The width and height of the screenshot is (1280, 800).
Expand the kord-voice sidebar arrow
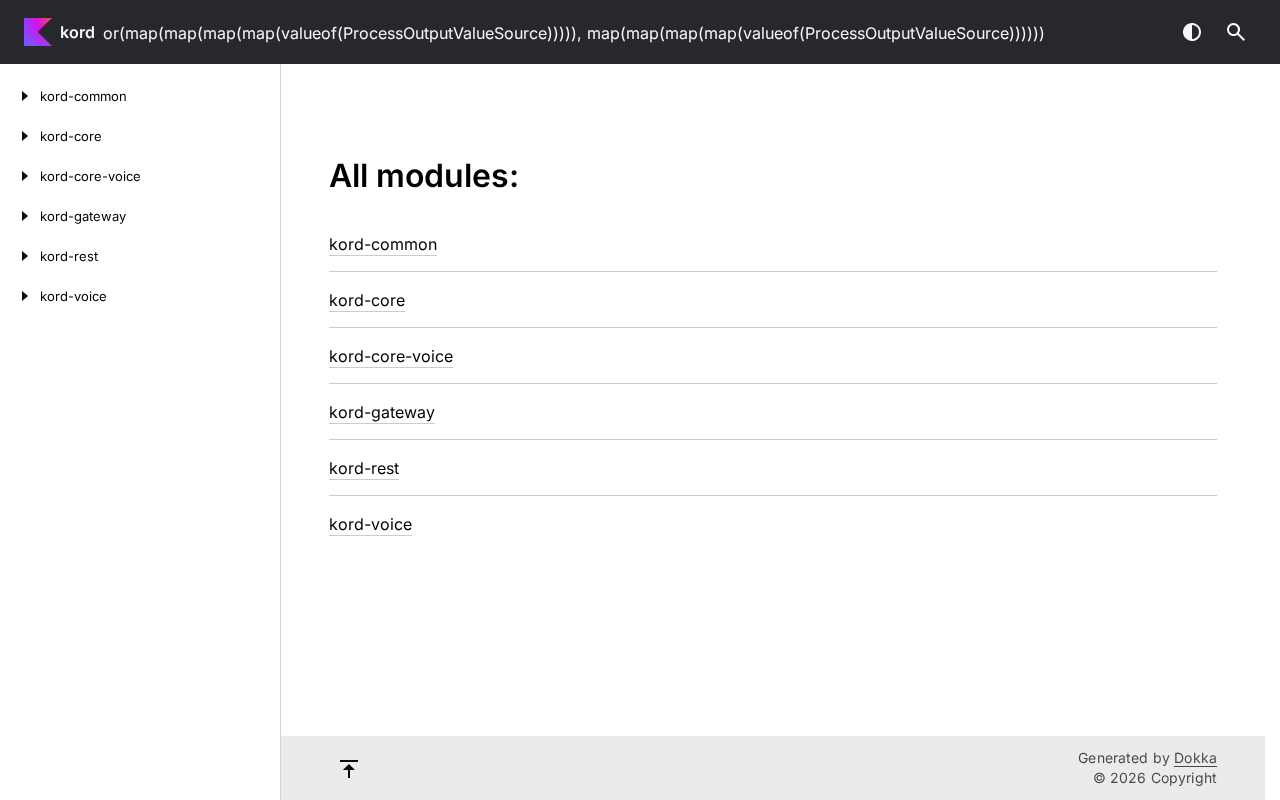click(x=25, y=296)
